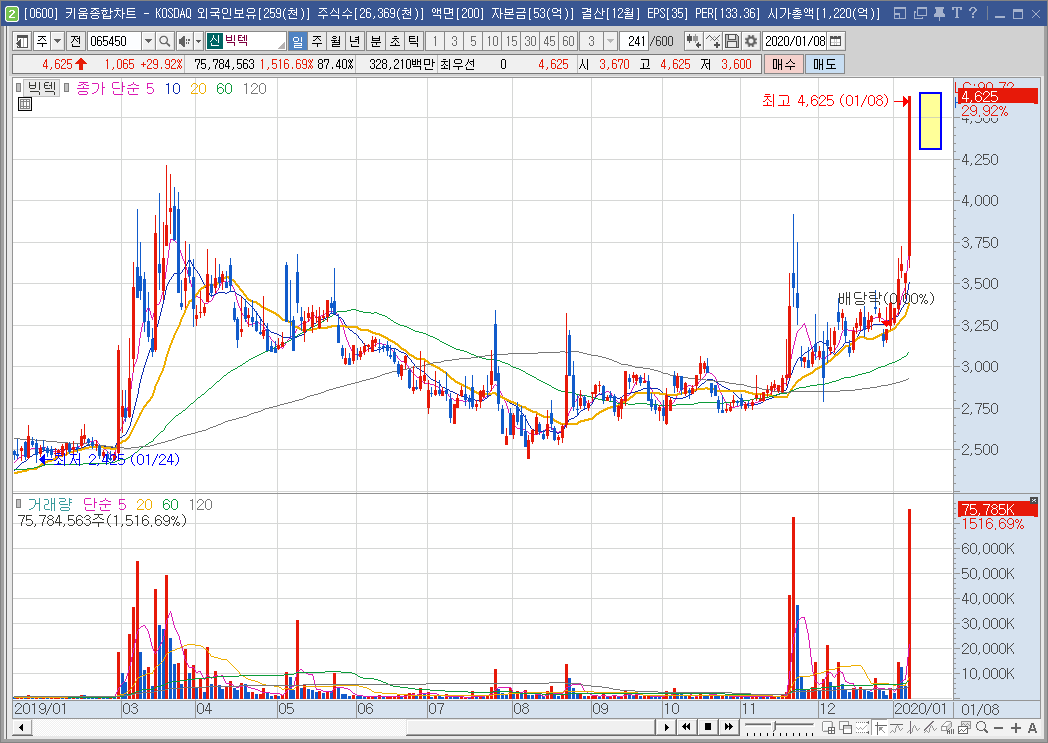This screenshot has width=1048, height=743.
Task: Open the calendar date picker
Action: (x=835, y=41)
